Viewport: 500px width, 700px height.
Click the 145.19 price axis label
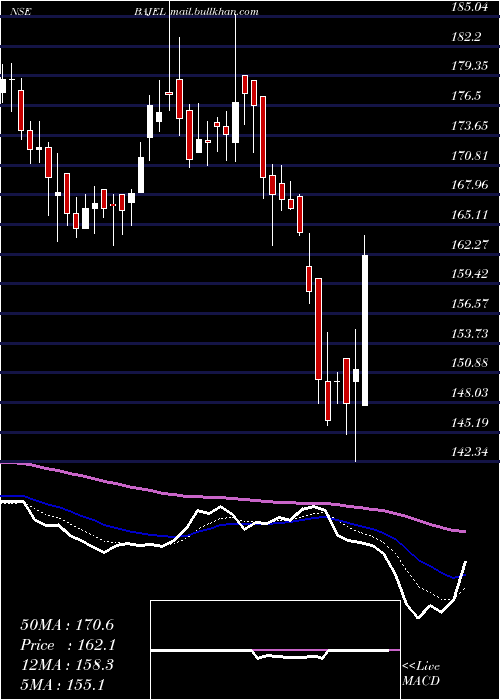point(470,422)
